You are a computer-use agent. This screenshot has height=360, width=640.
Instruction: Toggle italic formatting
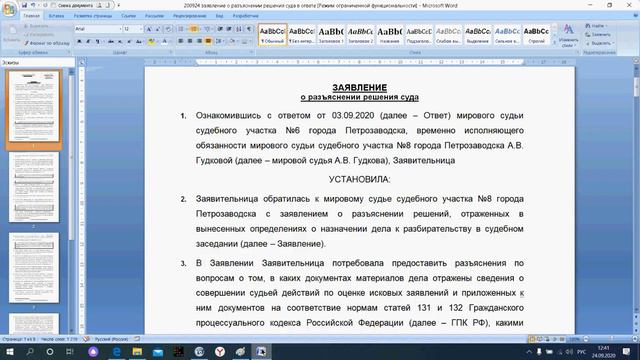pos(88,41)
